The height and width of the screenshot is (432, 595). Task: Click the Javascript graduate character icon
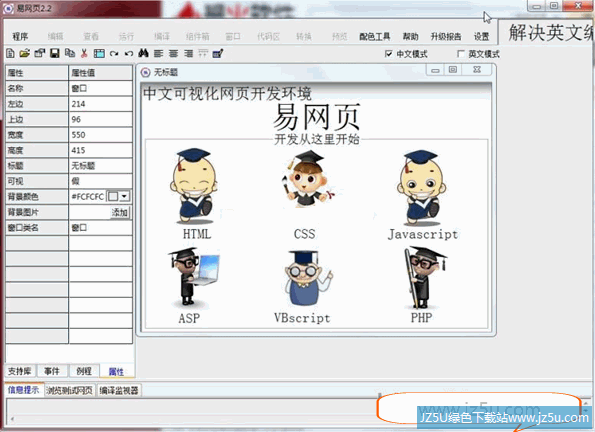(421, 187)
